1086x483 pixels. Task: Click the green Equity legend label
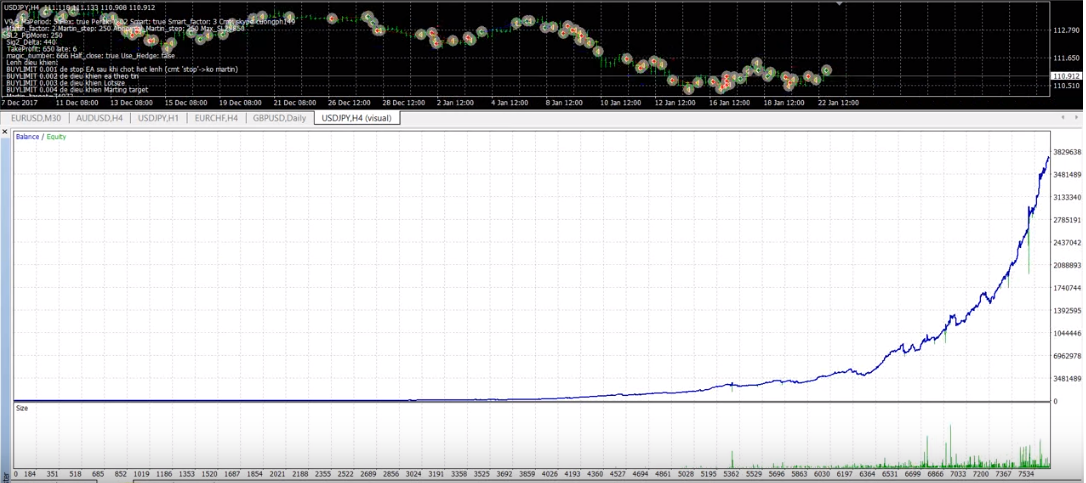tap(56, 136)
